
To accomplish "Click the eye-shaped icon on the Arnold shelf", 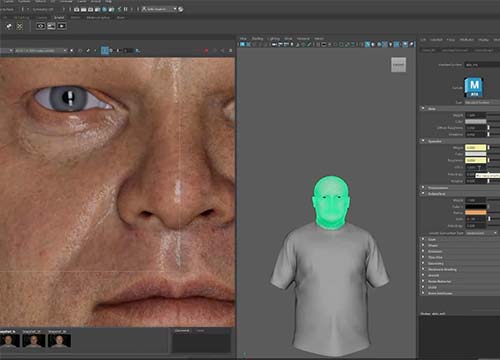I will click(x=41, y=26).
